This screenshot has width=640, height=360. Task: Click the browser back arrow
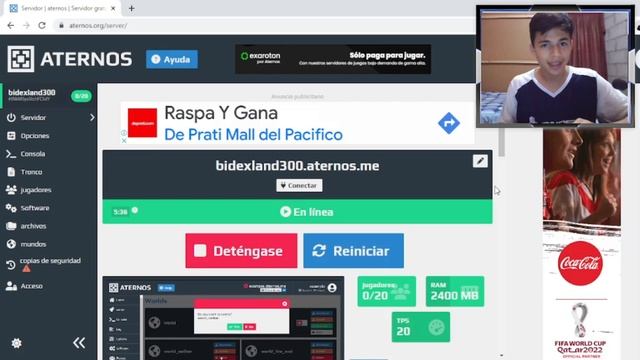click(11, 25)
